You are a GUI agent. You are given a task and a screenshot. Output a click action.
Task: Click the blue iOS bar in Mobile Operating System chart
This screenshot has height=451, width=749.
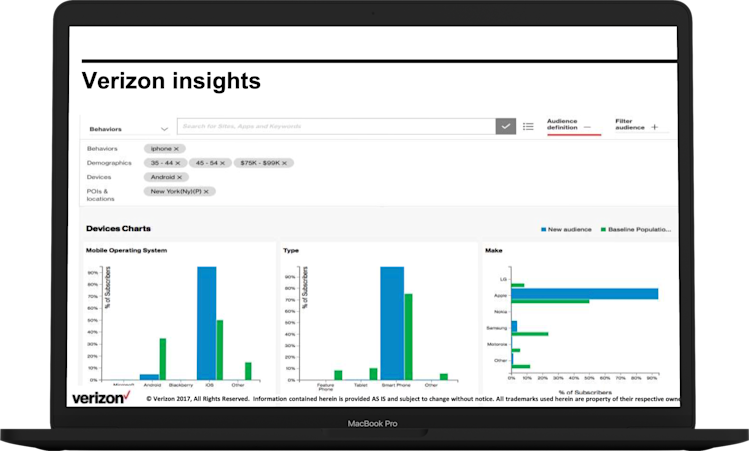pyautogui.click(x=206, y=323)
